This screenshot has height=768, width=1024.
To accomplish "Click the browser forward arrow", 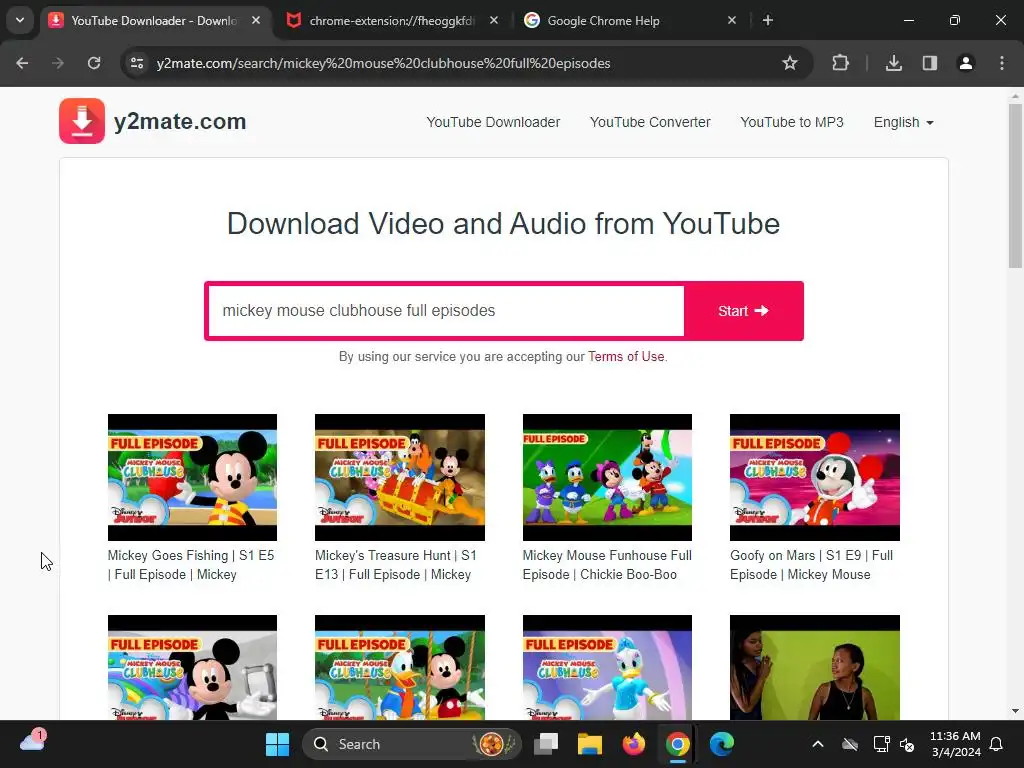I will pyautogui.click(x=58, y=63).
